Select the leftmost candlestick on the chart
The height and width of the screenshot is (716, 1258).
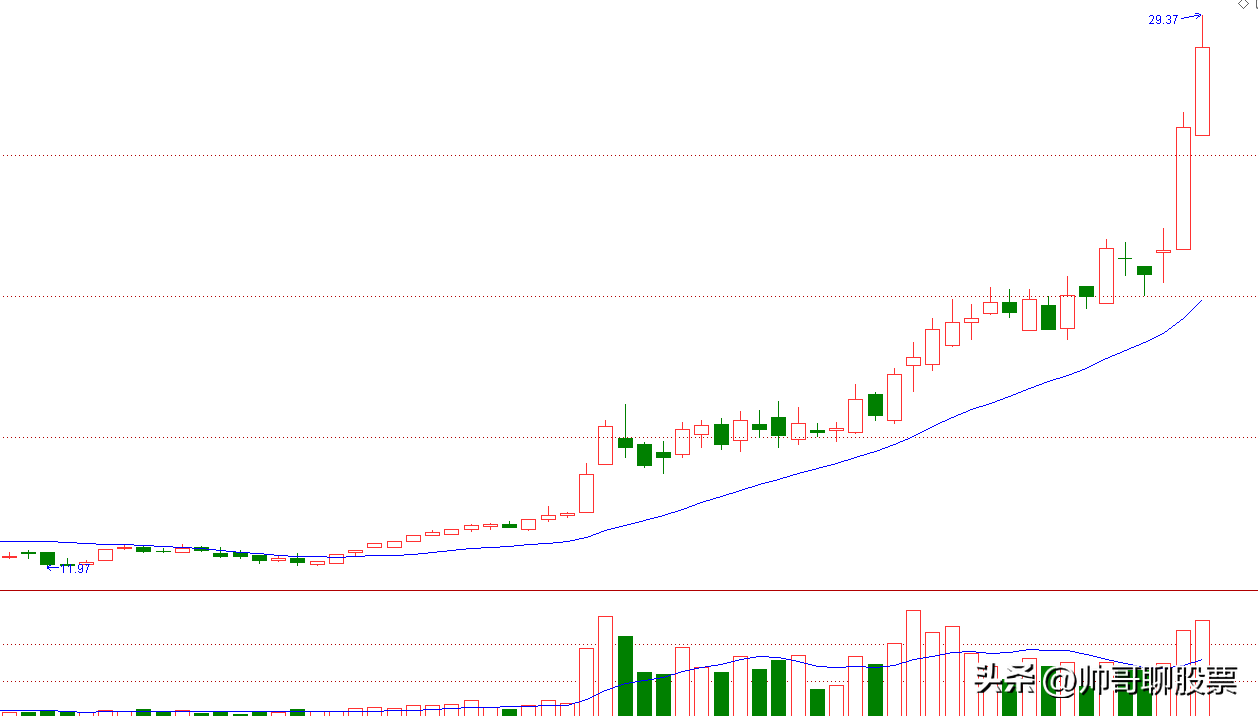tap(9, 556)
